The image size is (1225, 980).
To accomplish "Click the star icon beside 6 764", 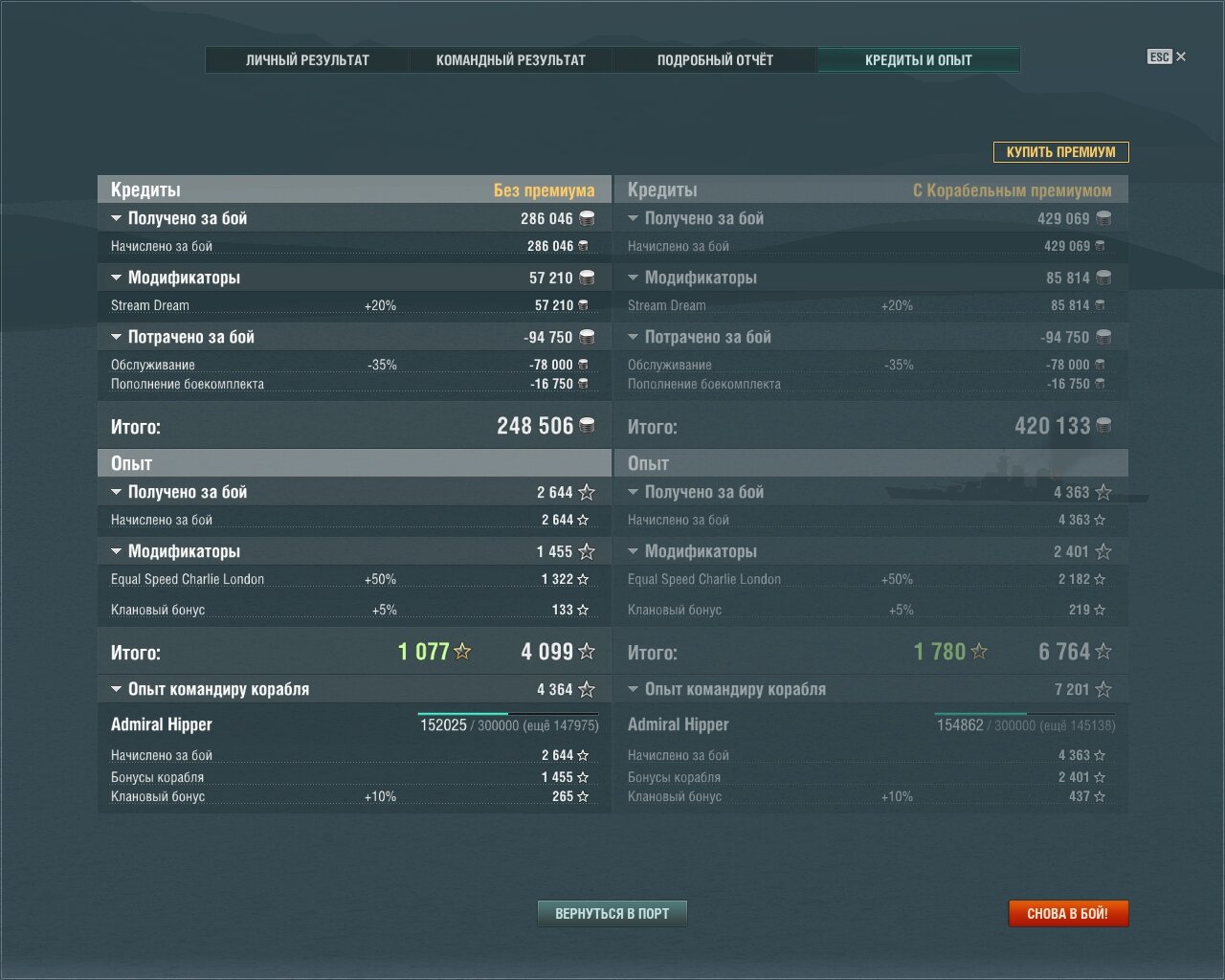I will pos(1103,652).
